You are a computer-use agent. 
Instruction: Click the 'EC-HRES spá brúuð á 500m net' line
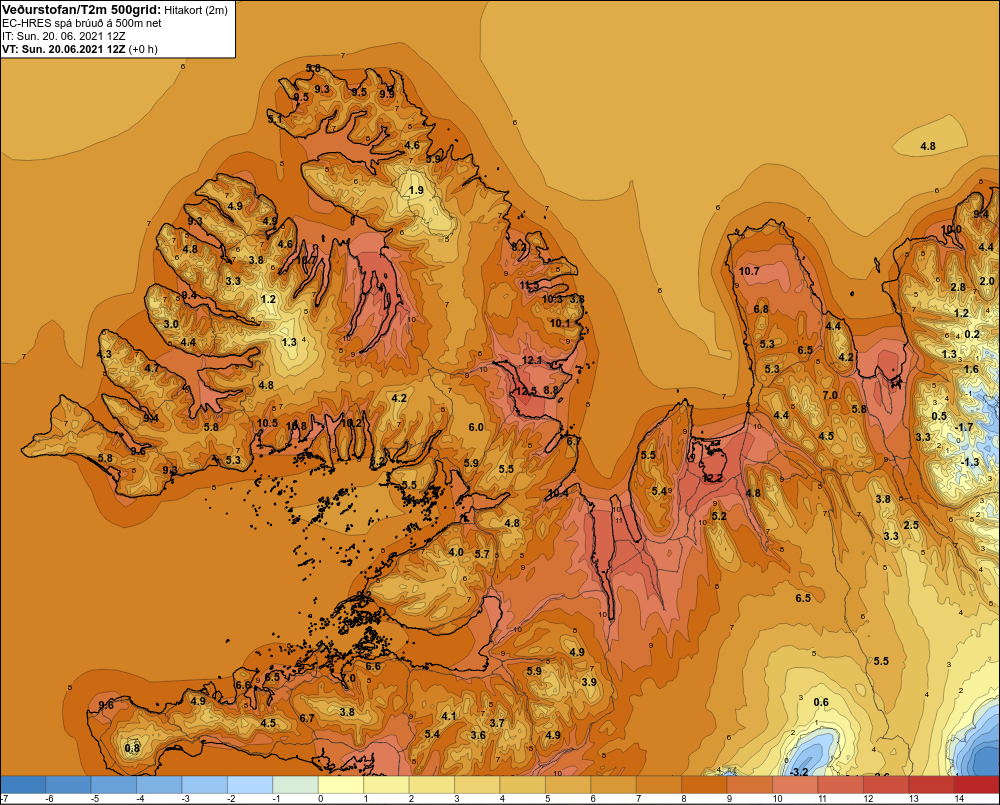click(82, 23)
